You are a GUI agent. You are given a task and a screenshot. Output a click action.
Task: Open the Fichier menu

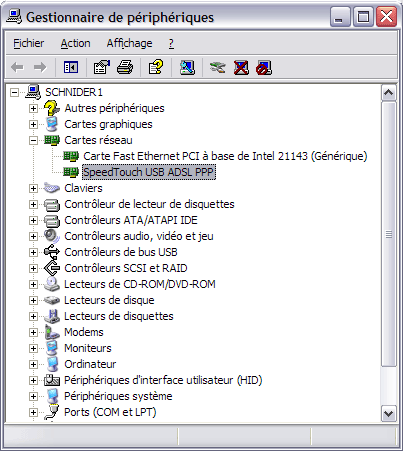click(x=29, y=43)
